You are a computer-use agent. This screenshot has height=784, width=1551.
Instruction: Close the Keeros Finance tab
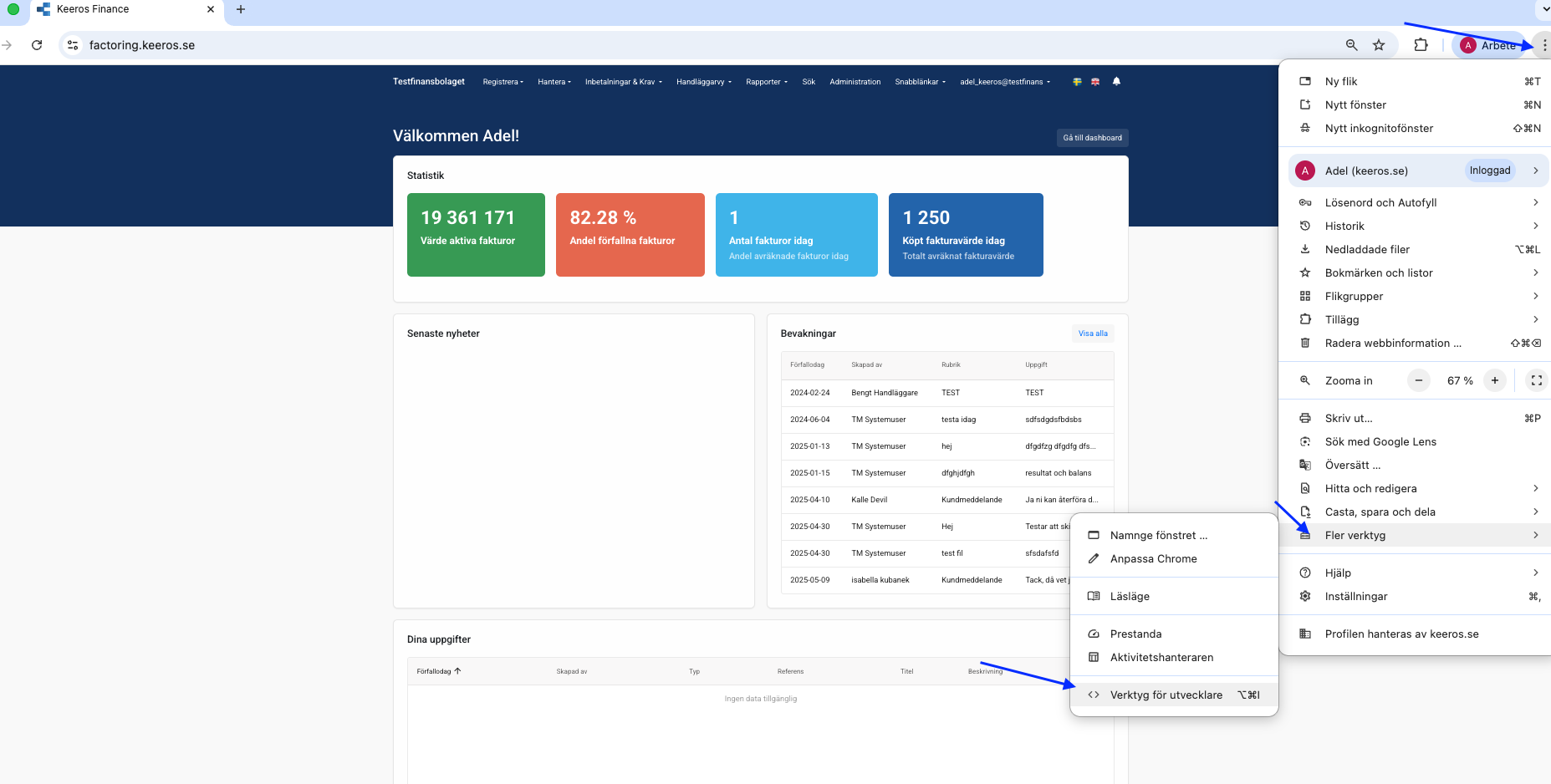click(210, 9)
